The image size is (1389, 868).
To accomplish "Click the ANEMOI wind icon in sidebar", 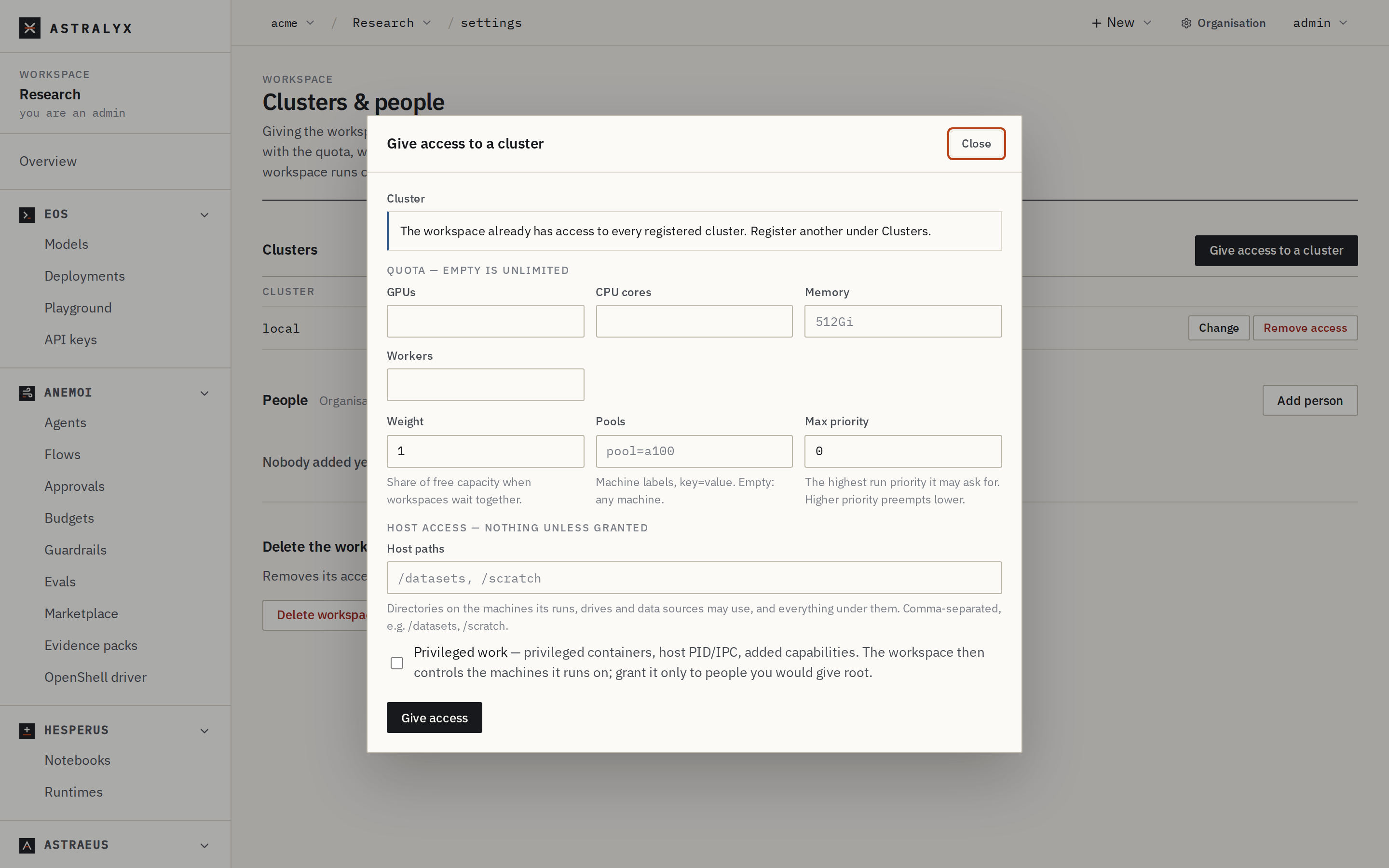I will pos(27,393).
